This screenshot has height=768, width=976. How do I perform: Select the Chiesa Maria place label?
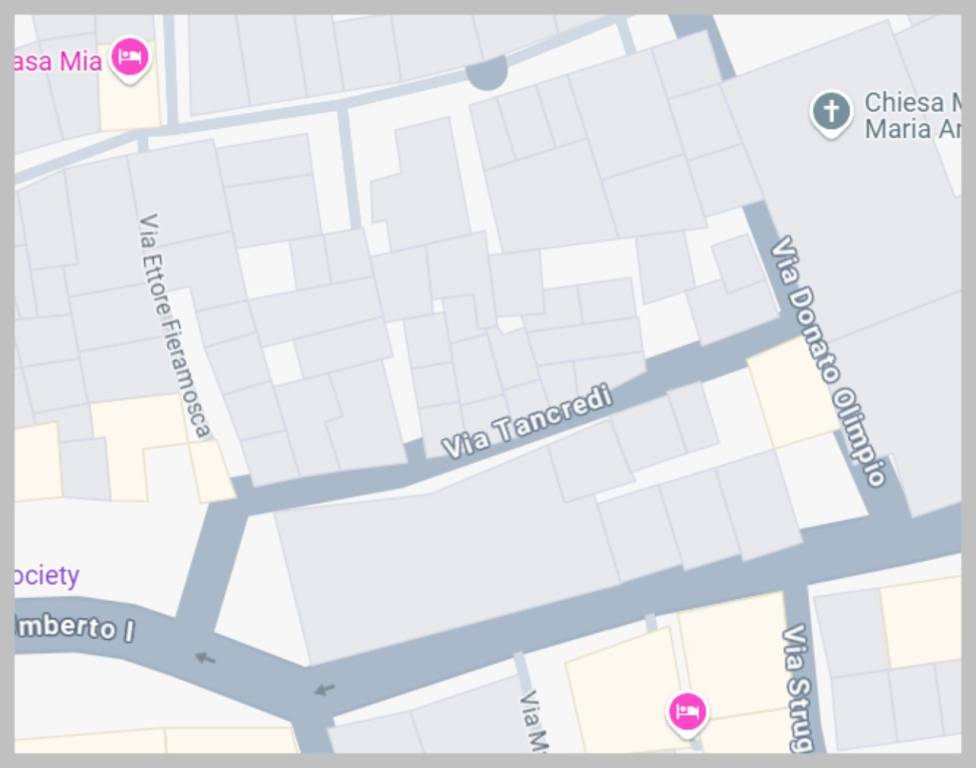pyautogui.click(x=913, y=116)
